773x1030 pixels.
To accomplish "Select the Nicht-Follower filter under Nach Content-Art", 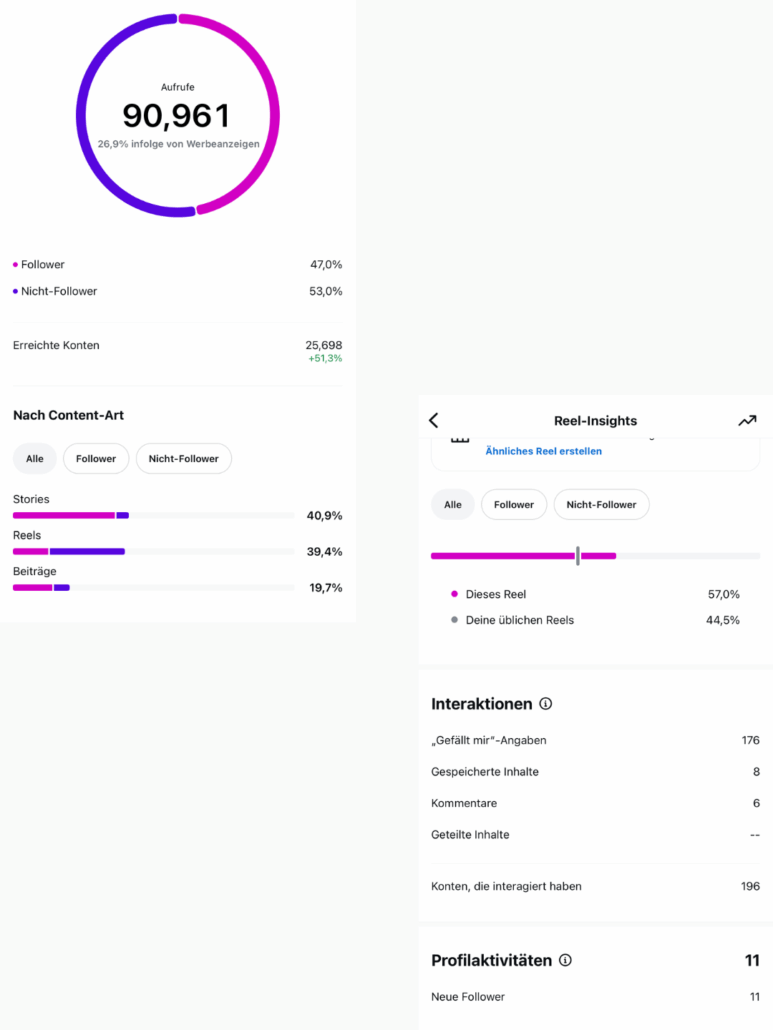I will pyautogui.click(x=183, y=459).
